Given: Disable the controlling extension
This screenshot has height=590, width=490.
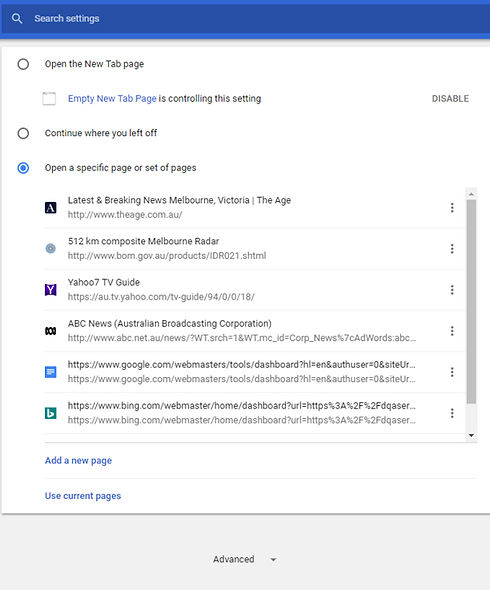Looking at the screenshot, I should pyautogui.click(x=450, y=99).
